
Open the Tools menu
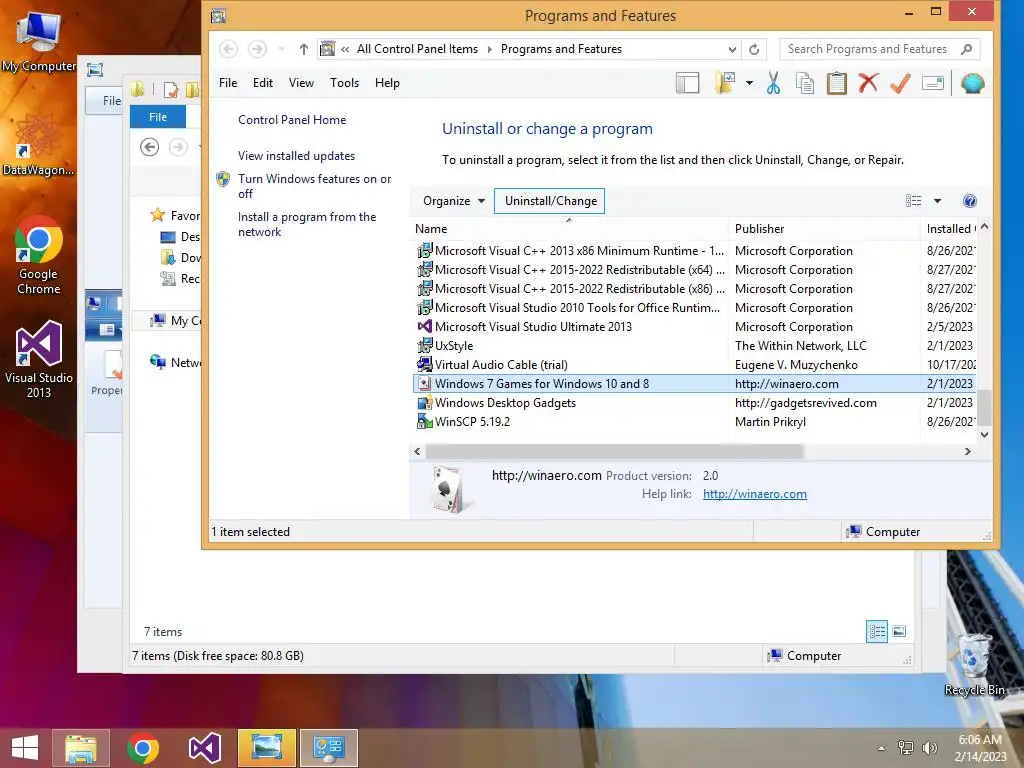(x=344, y=83)
